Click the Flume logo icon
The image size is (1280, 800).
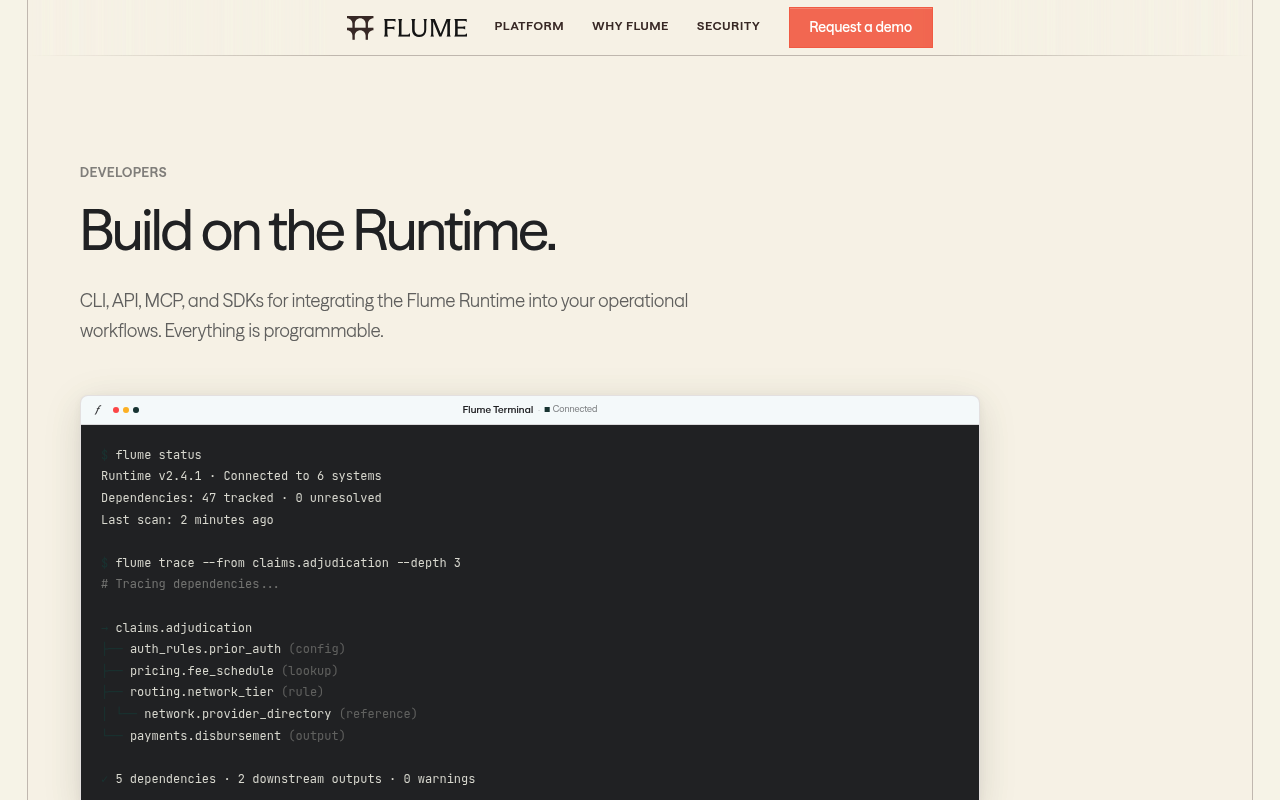coord(360,28)
